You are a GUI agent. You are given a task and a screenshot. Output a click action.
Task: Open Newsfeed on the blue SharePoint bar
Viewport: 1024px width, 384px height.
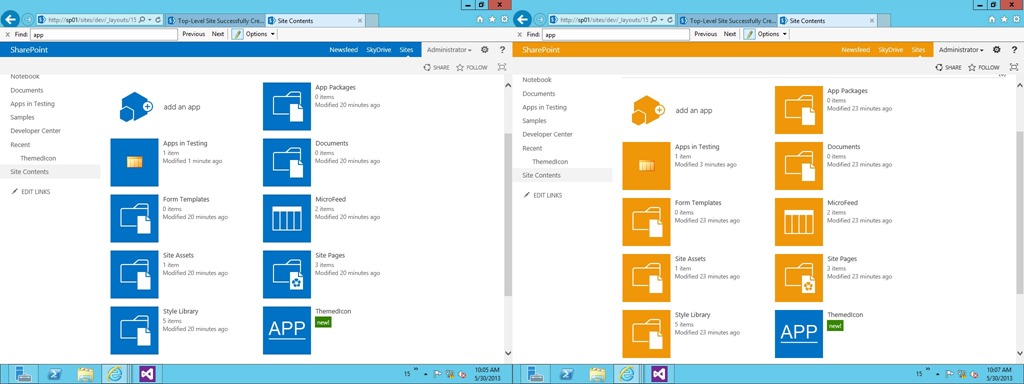click(x=344, y=50)
